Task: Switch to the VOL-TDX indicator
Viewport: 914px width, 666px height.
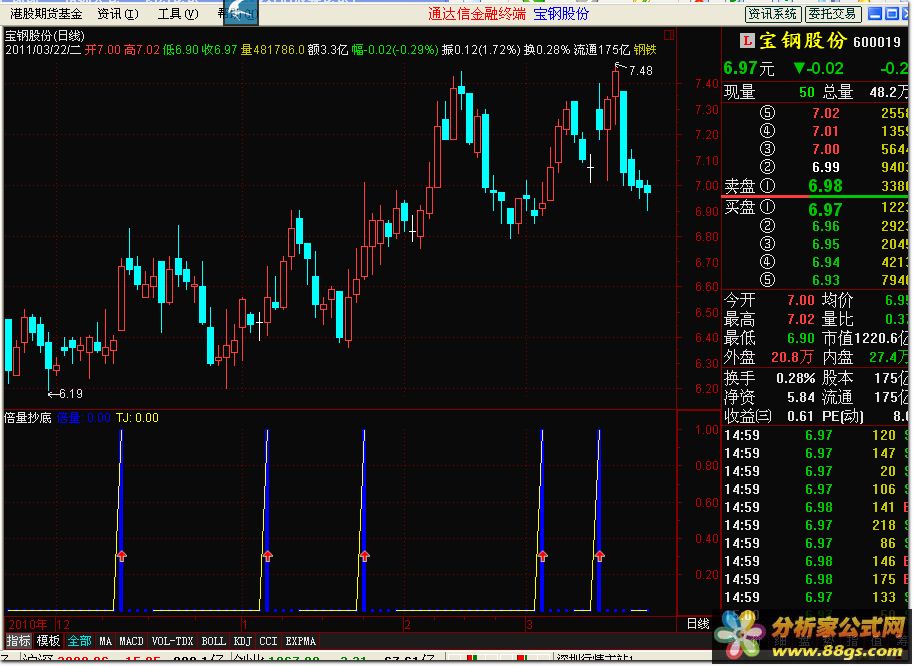Action: [172, 641]
